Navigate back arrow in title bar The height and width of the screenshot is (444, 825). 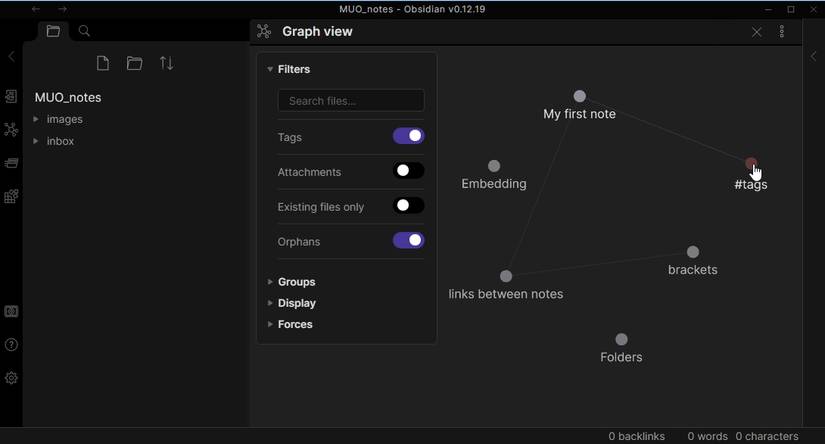(x=36, y=9)
